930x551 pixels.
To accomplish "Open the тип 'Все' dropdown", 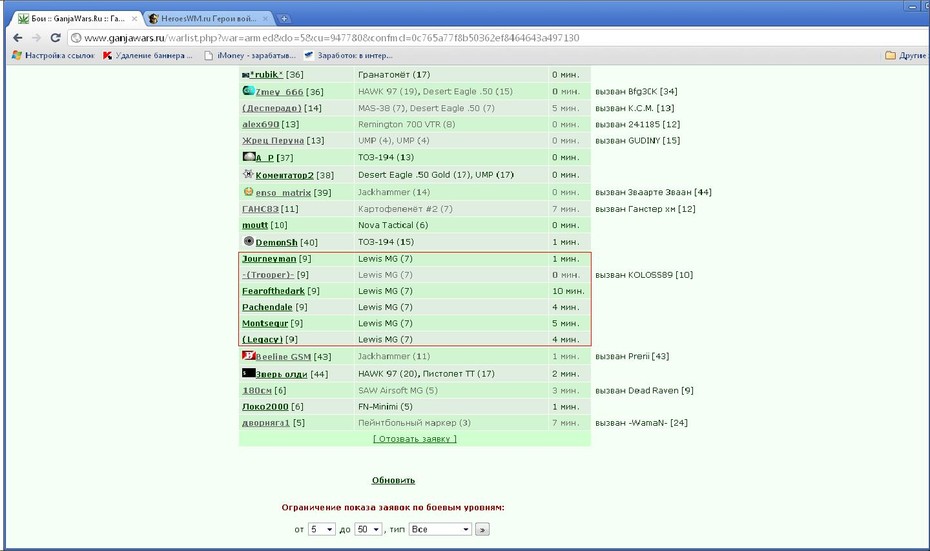I will (440, 529).
